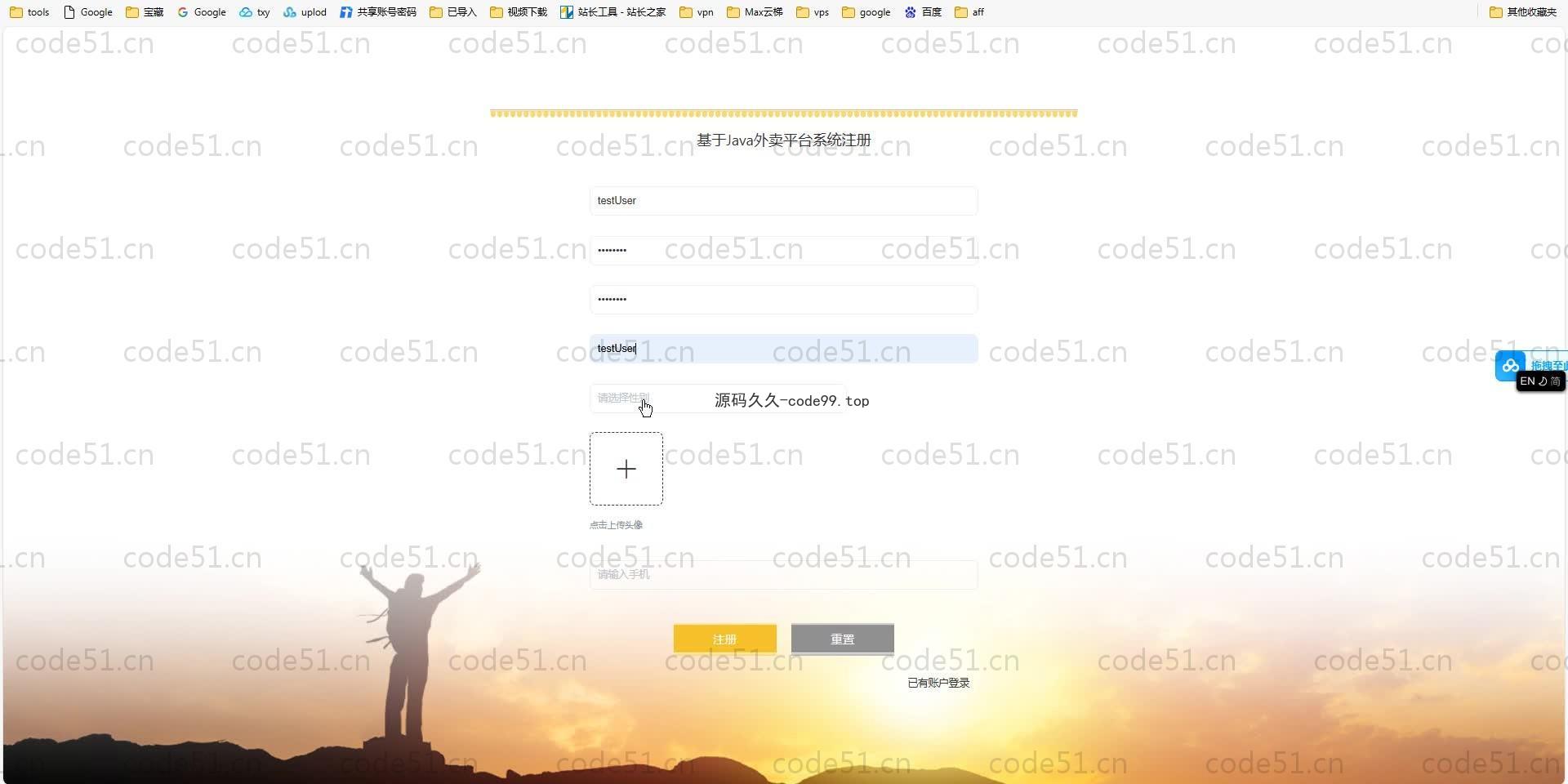Open the vps bookmark folder
1568x784 pixels.
pos(813,12)
